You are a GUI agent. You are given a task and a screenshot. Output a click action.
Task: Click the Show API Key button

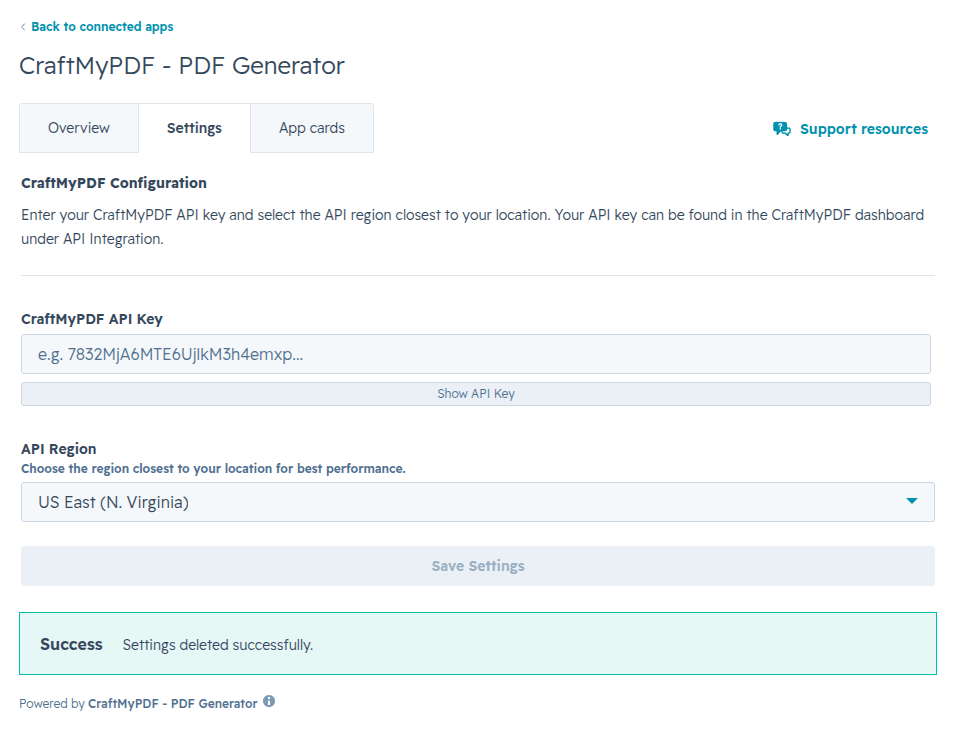coord(476,394)
